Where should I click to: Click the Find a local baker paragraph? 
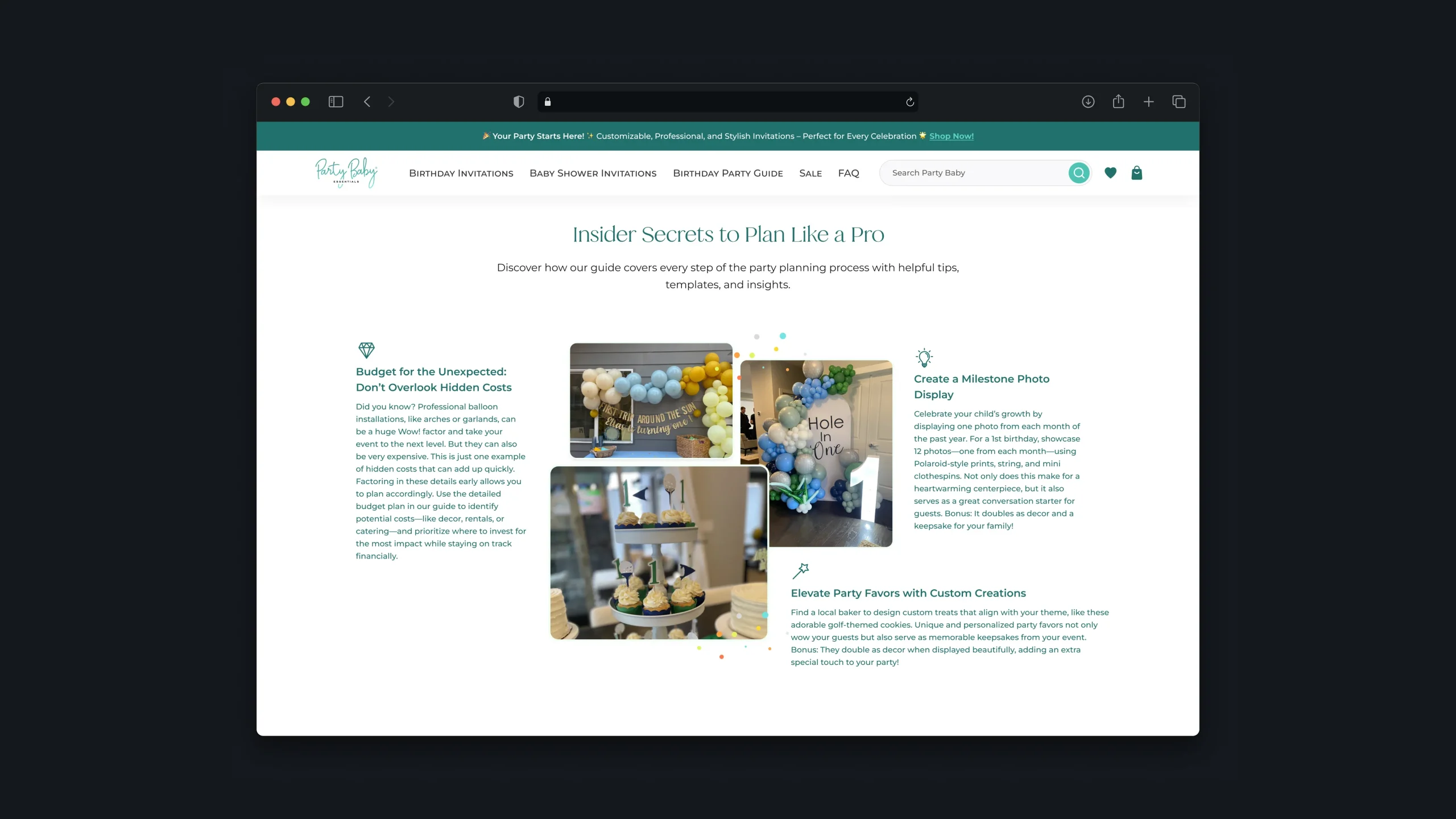point(950,637)
